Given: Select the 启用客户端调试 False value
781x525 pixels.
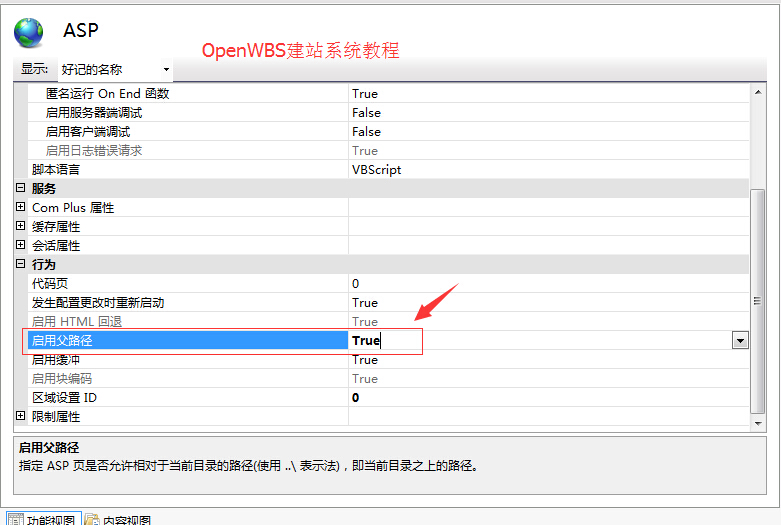Looking at the screenshot, I should pyautogui.click(x=366, y=132).
